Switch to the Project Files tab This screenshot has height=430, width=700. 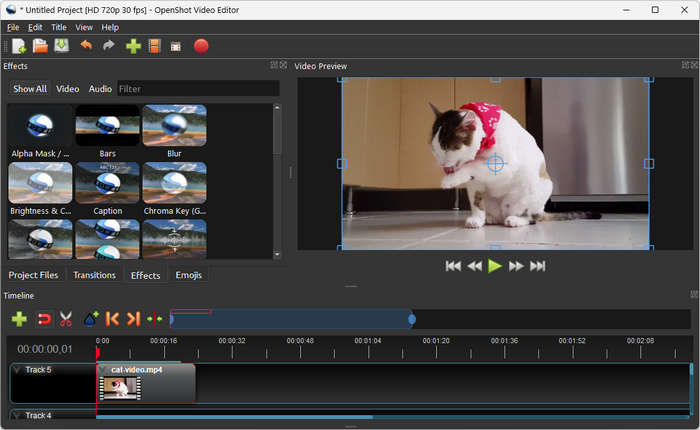coord(33,275)
